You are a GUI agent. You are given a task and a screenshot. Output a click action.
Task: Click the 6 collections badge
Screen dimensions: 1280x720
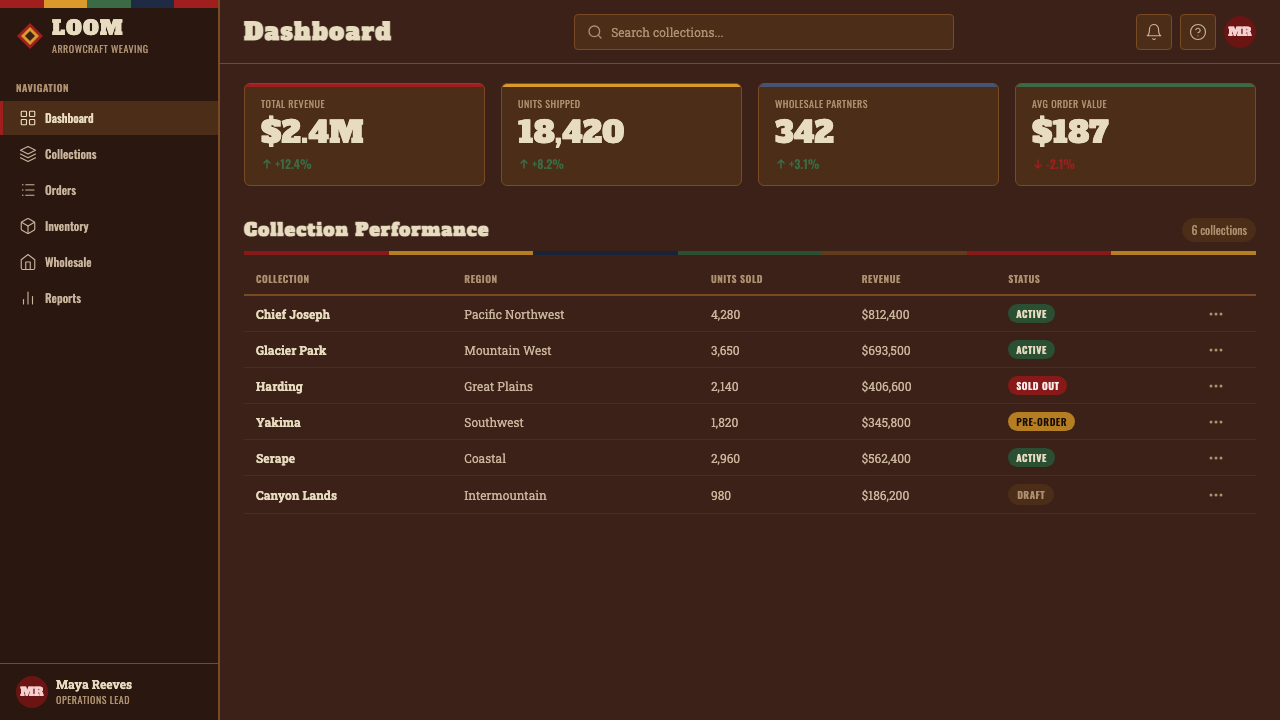(1219, 230)
